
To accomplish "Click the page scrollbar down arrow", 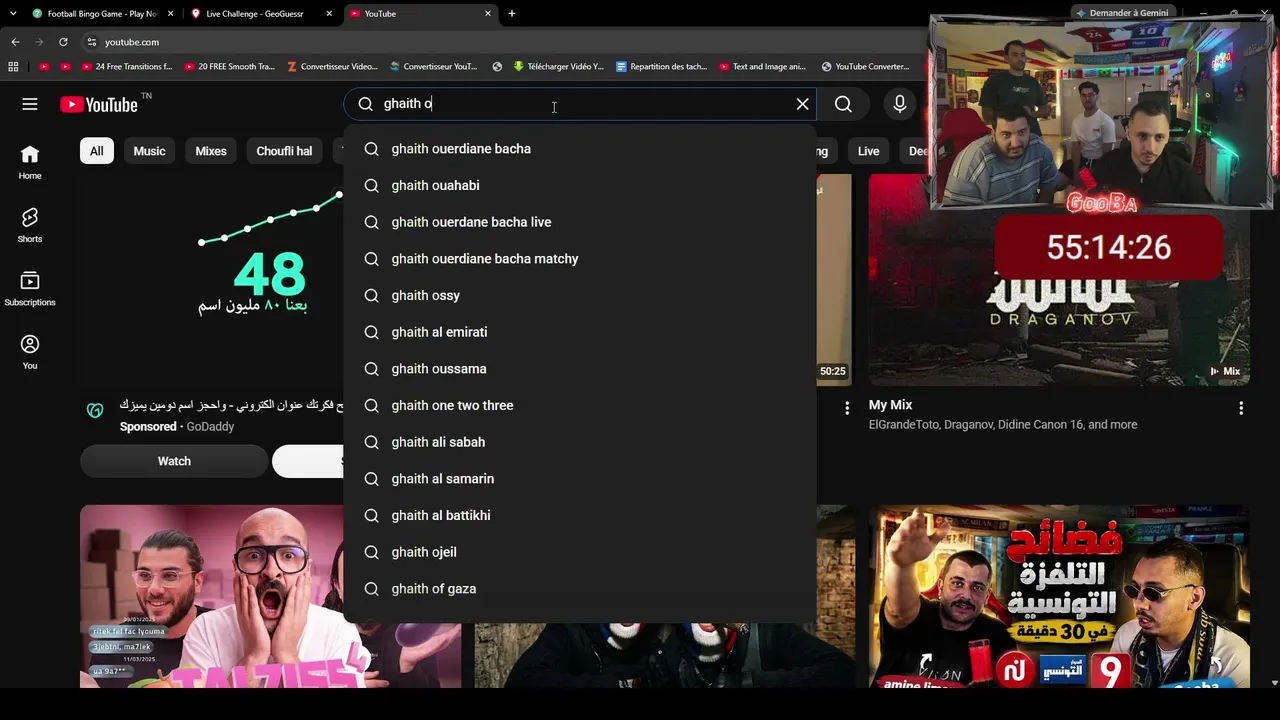I will click(1274, 683).
